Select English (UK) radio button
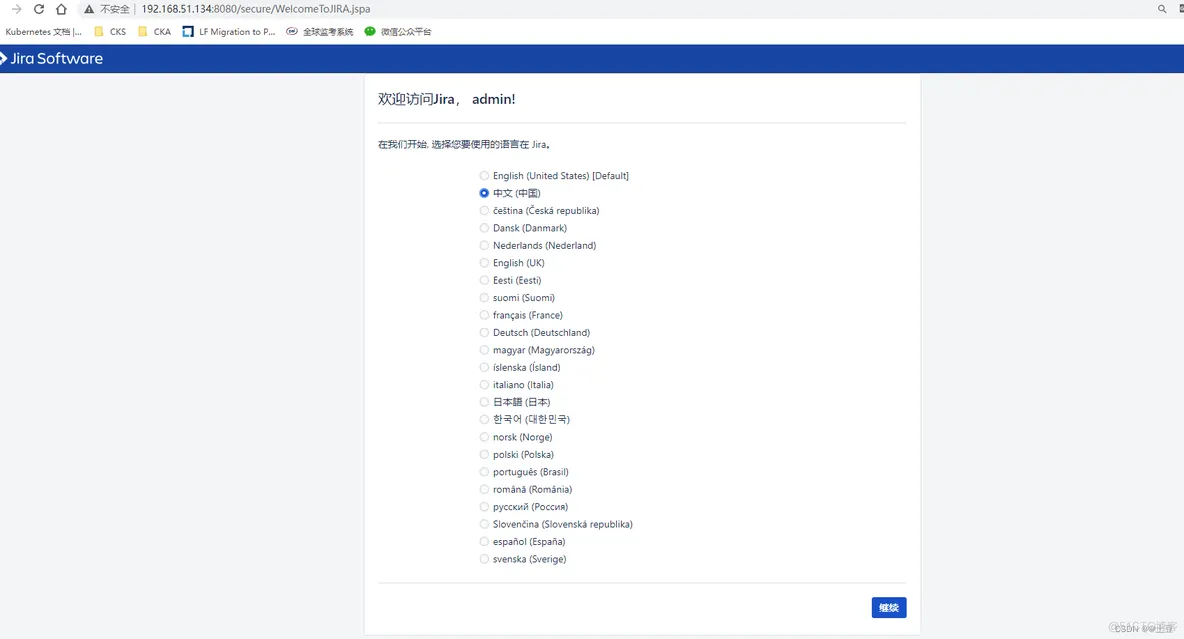Viewport: 1184px width, 639px height. (x=484, y=263)
